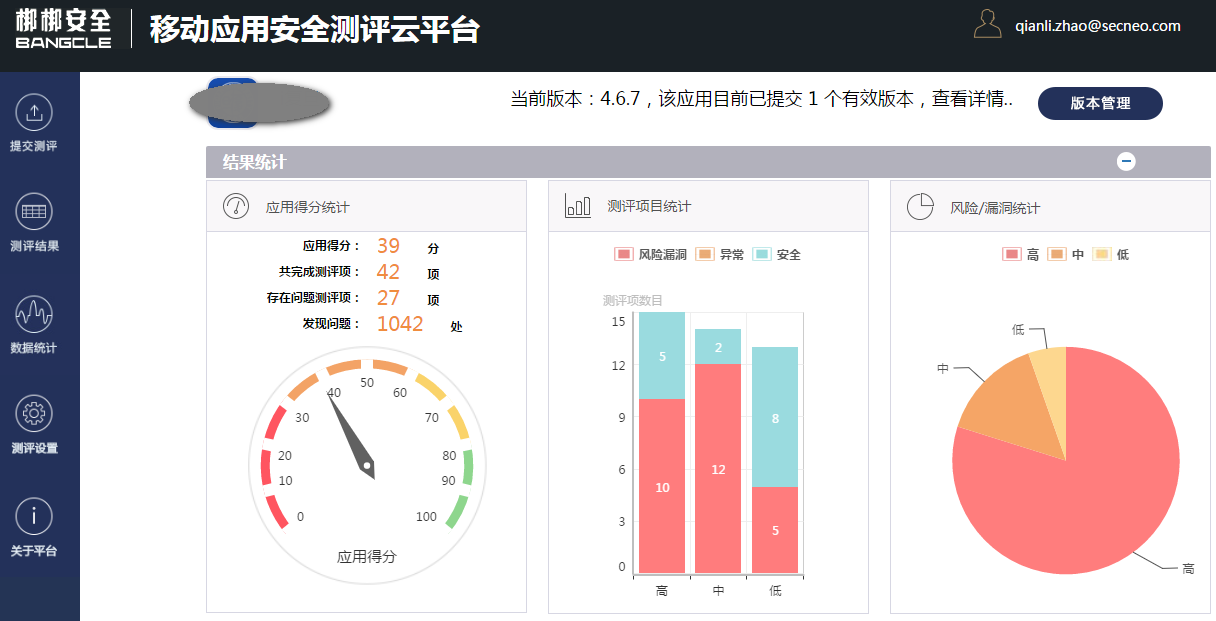The height and width of the screenshot is (621, 1216).
Task: Toggle 异常 series in bar chart legend
Action: (x=704, y=255)
